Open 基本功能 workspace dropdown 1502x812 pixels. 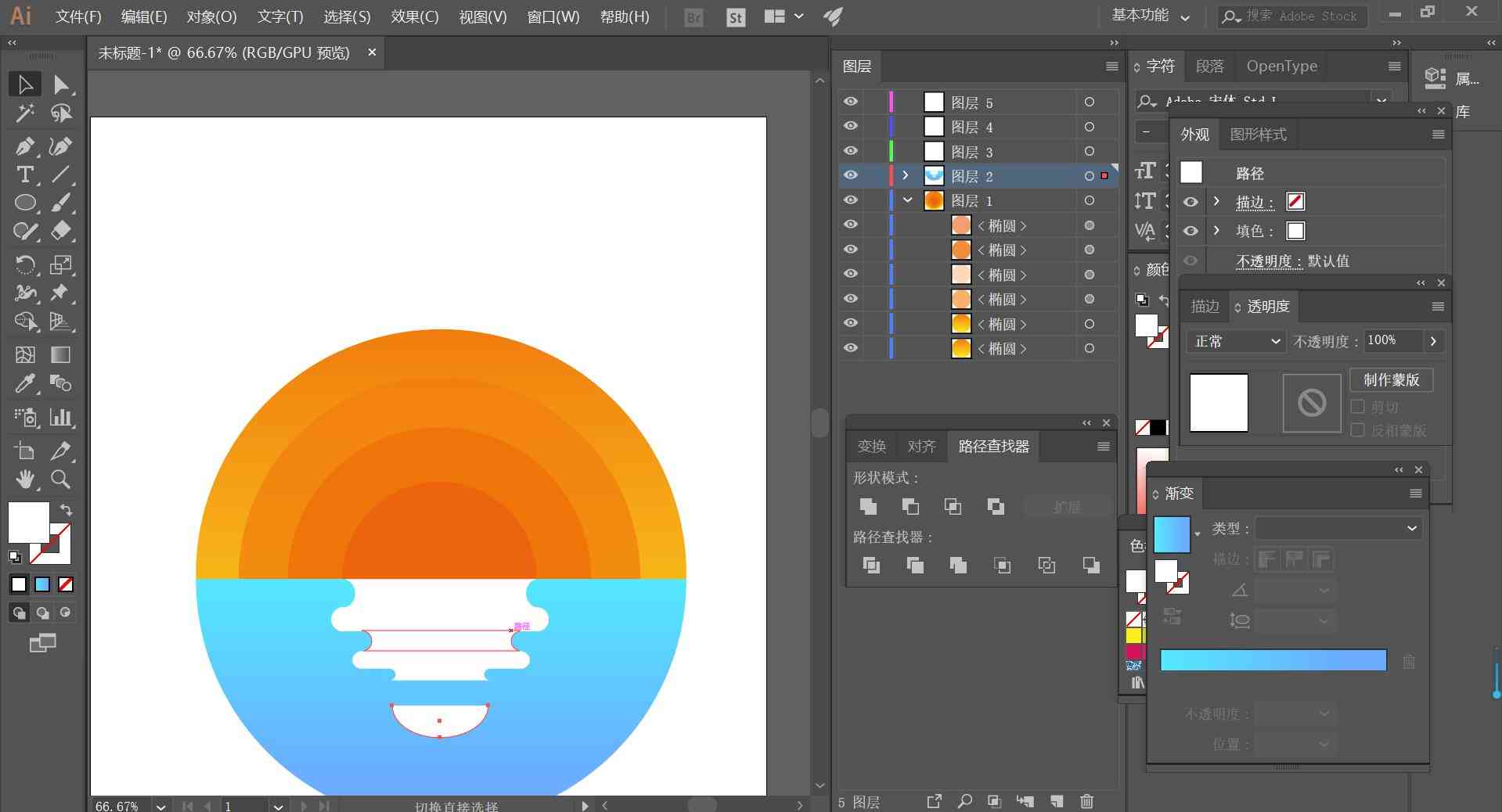tap(1151, 16)
